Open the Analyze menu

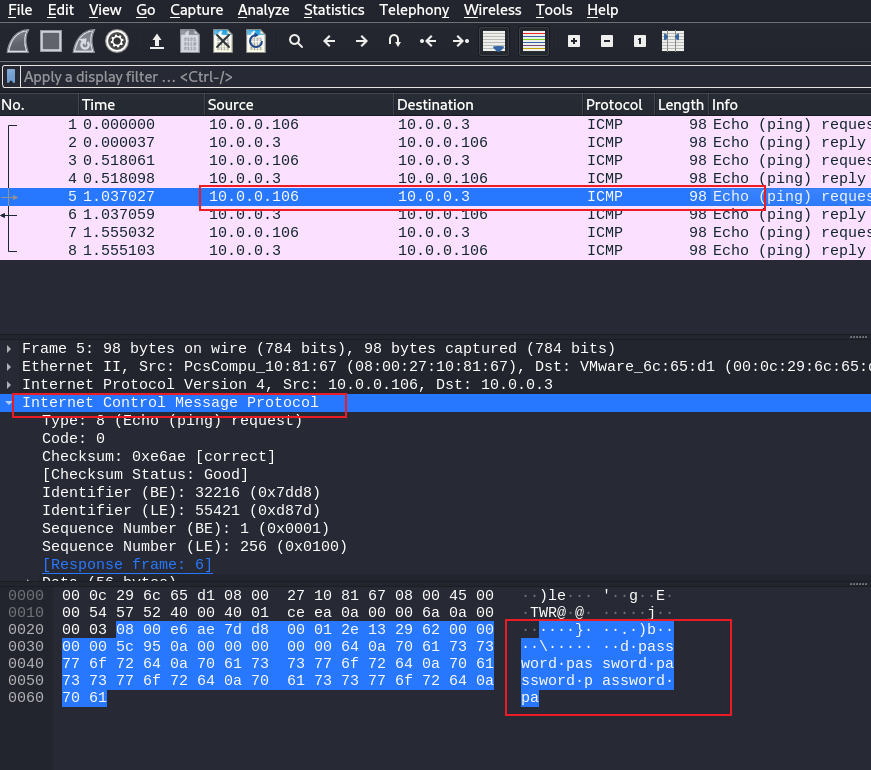(263, 10)
